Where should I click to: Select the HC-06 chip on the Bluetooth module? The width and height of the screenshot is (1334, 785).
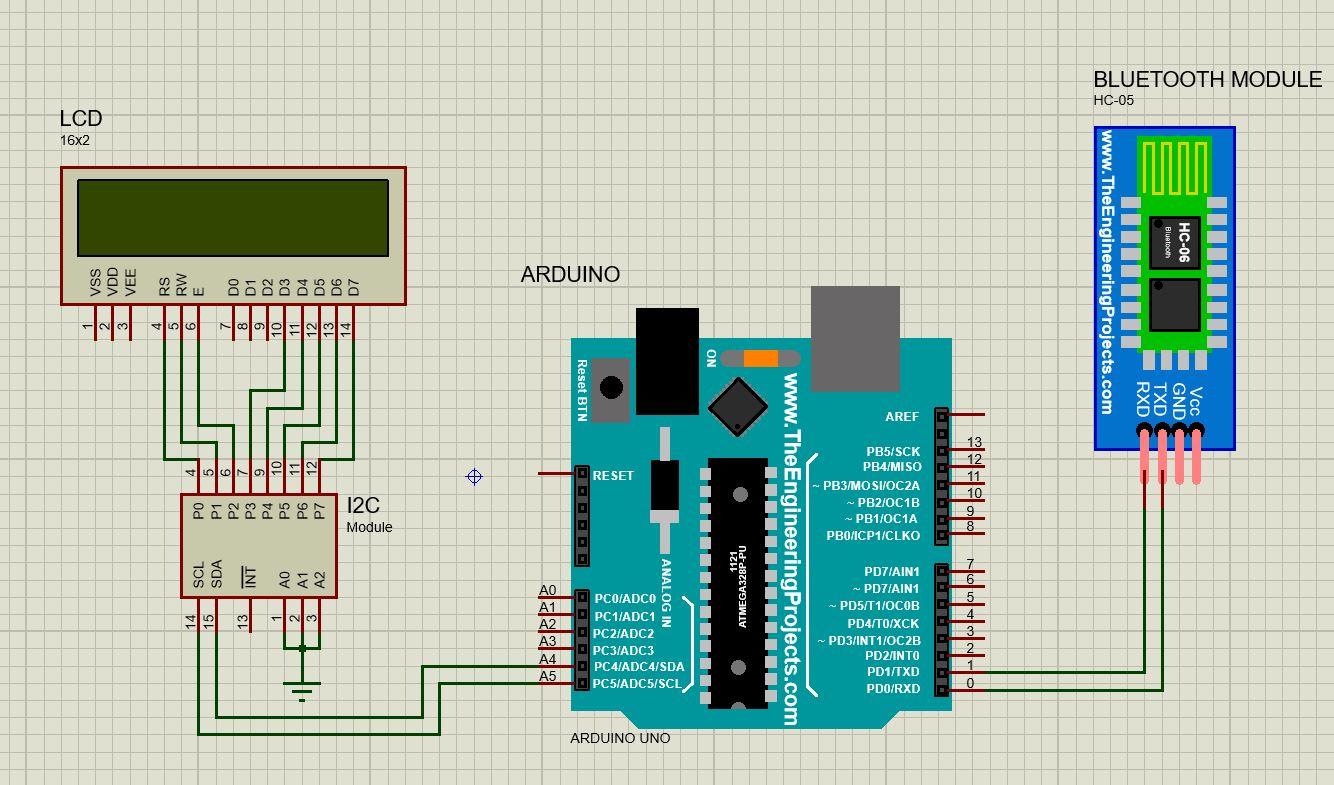coord(1174,243)
